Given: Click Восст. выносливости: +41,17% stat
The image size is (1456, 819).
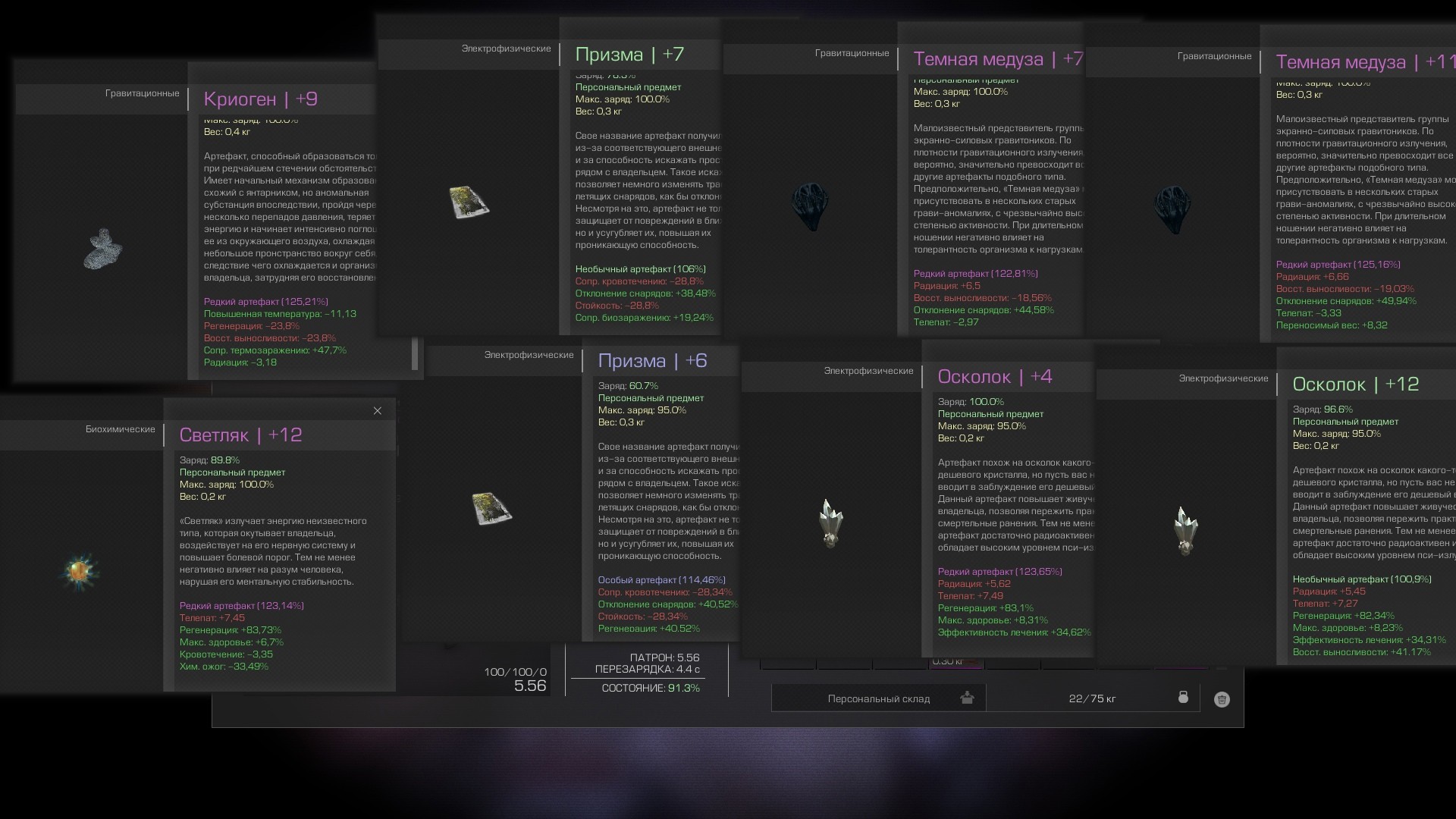Looking at the screenshot, I should click(x=1362, y=652).
